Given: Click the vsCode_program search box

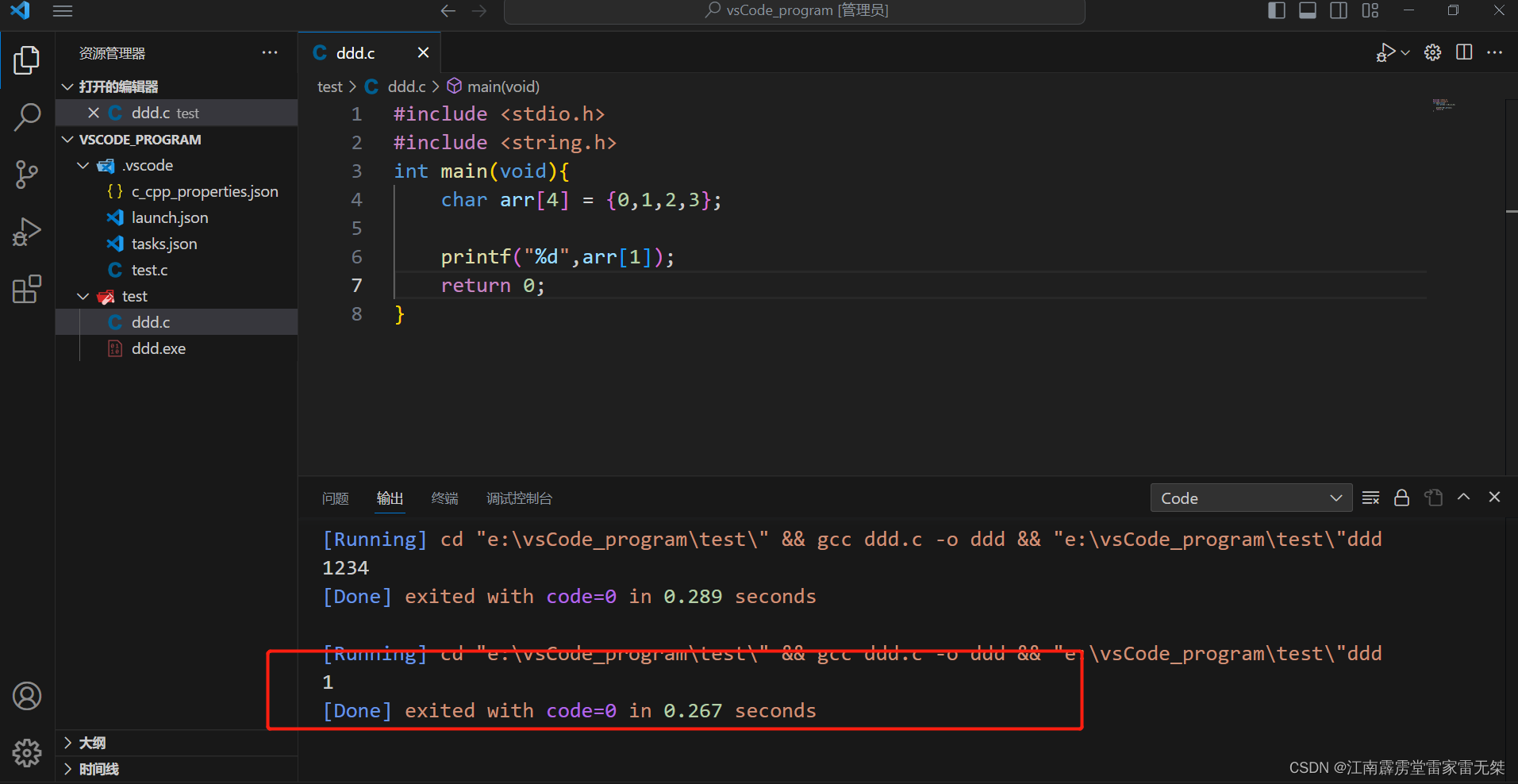Looking at the screenshot, I should coord(794,11).
